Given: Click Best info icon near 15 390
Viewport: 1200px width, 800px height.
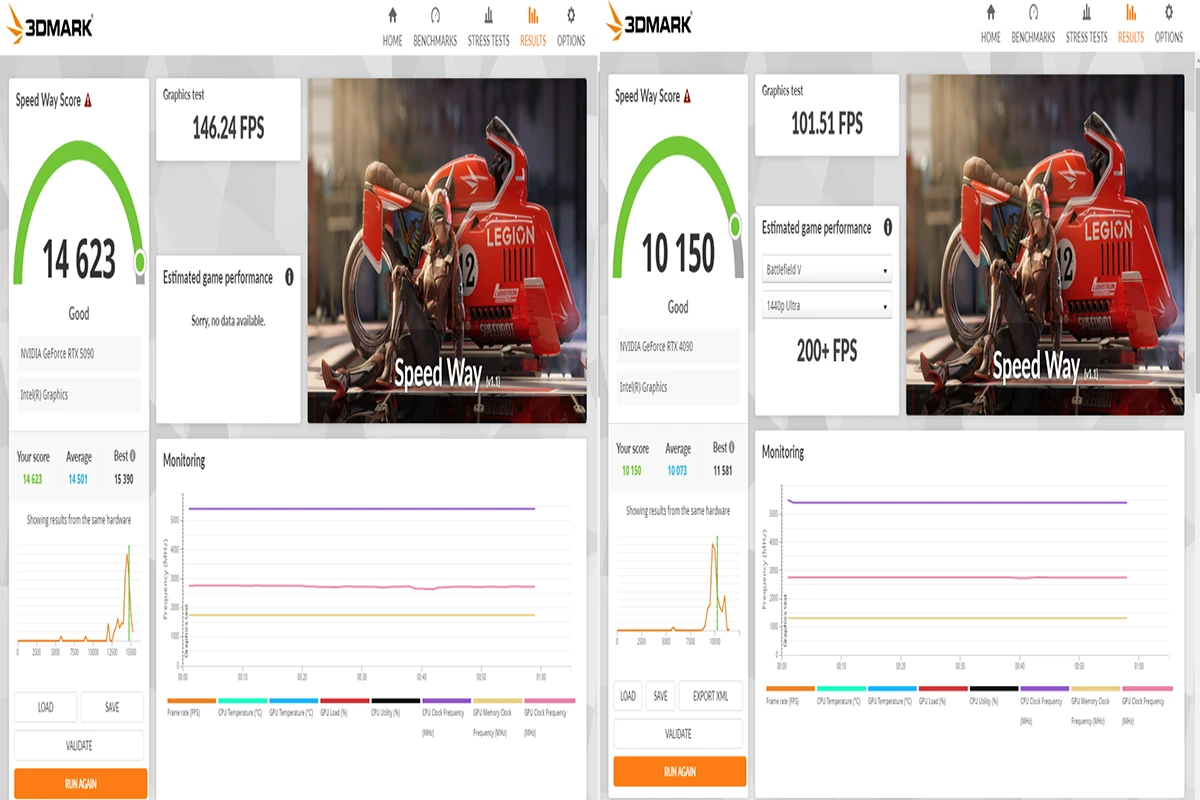Looking at the screenshot, I should 132,456.
